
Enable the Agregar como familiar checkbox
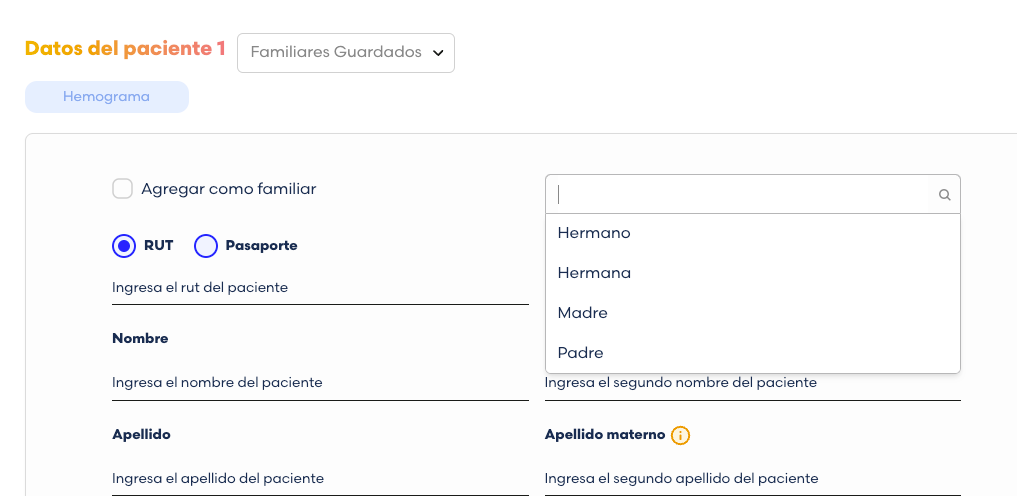pos(123,189)
